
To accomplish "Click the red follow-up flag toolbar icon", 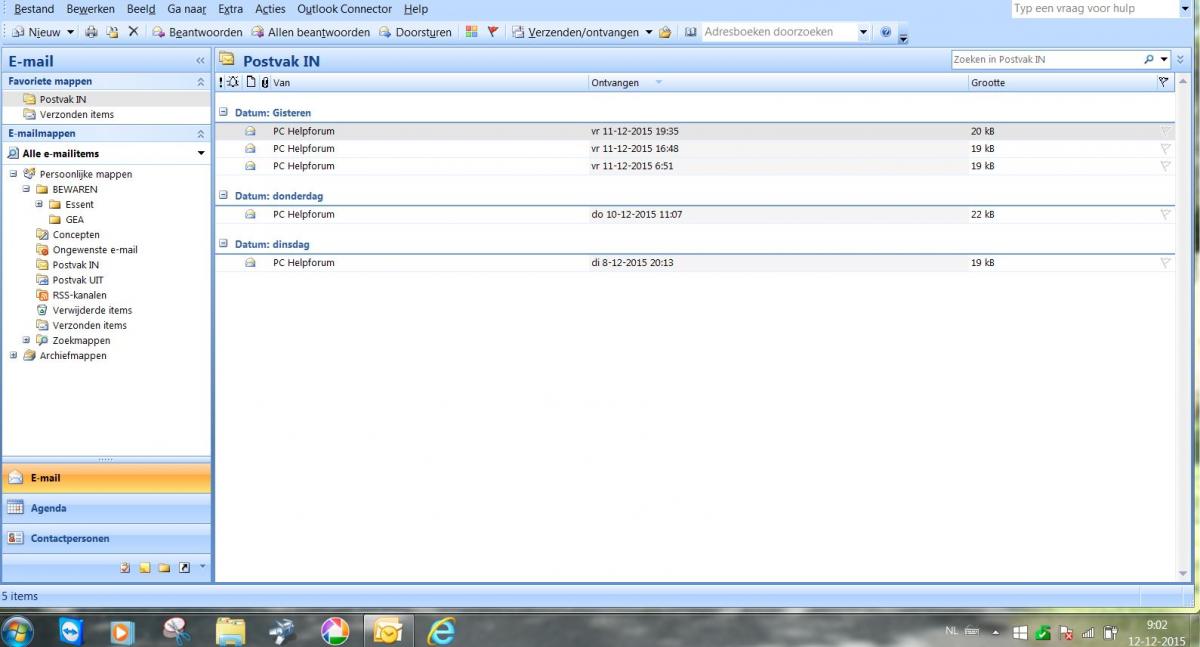I will [x=492, y=32].
